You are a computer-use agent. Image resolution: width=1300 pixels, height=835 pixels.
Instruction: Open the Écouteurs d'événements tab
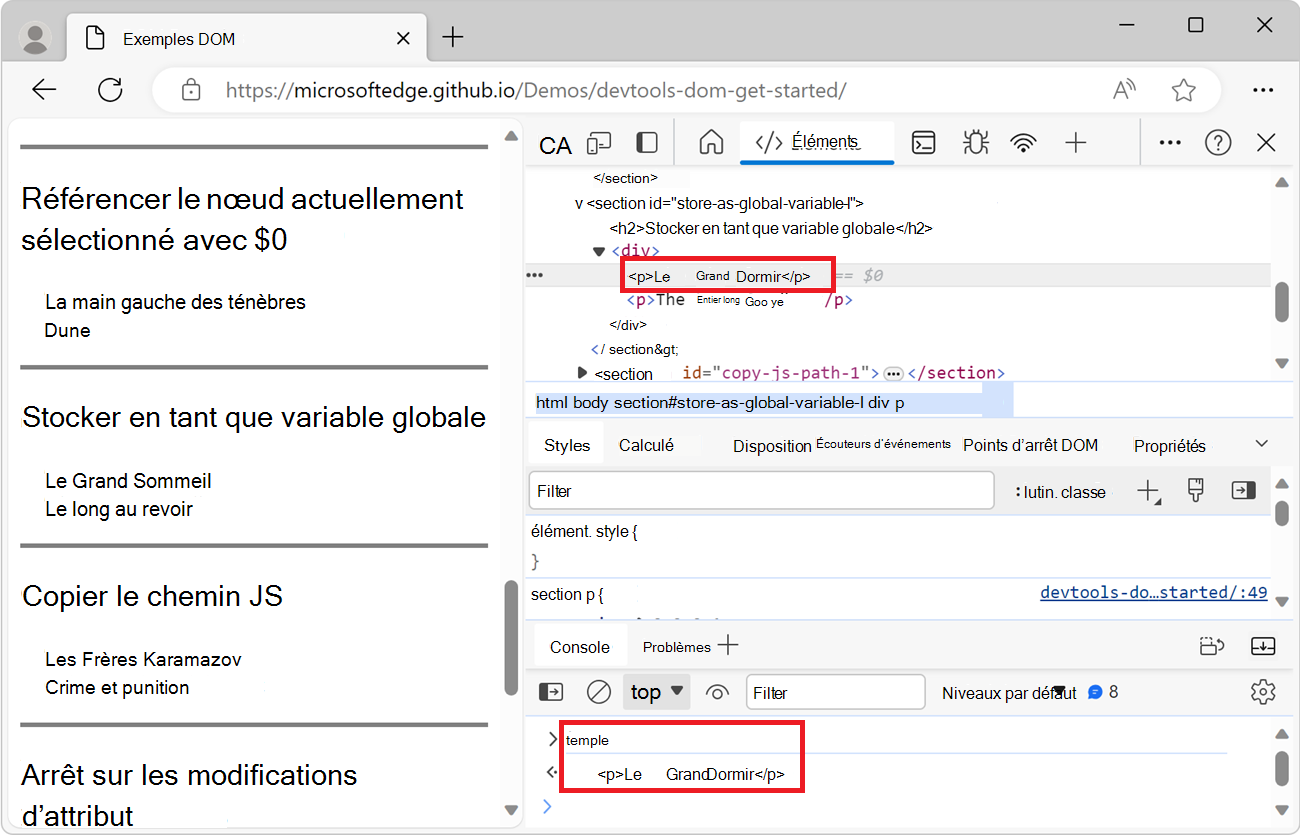click(x=883, y=444)
